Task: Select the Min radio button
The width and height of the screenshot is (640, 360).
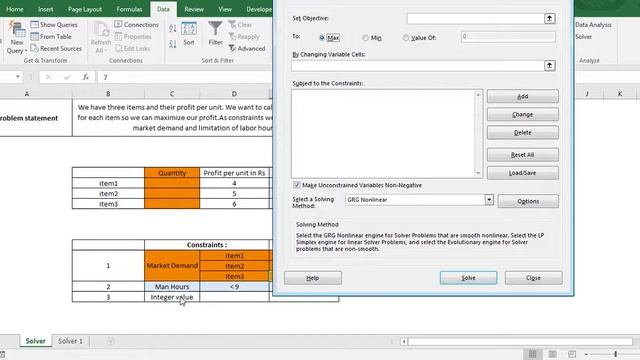Action: point(365,38)
